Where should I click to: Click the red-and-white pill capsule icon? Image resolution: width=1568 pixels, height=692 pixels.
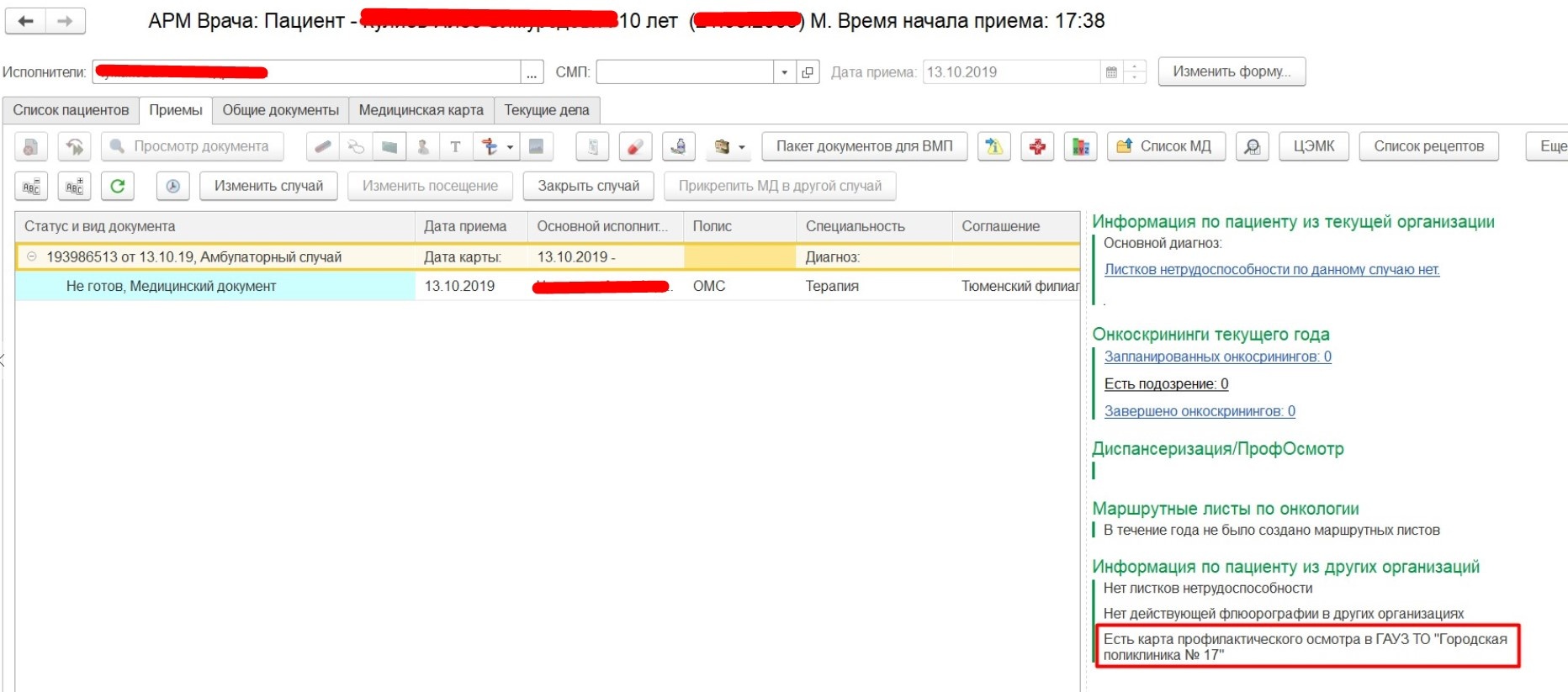point(635,146)
